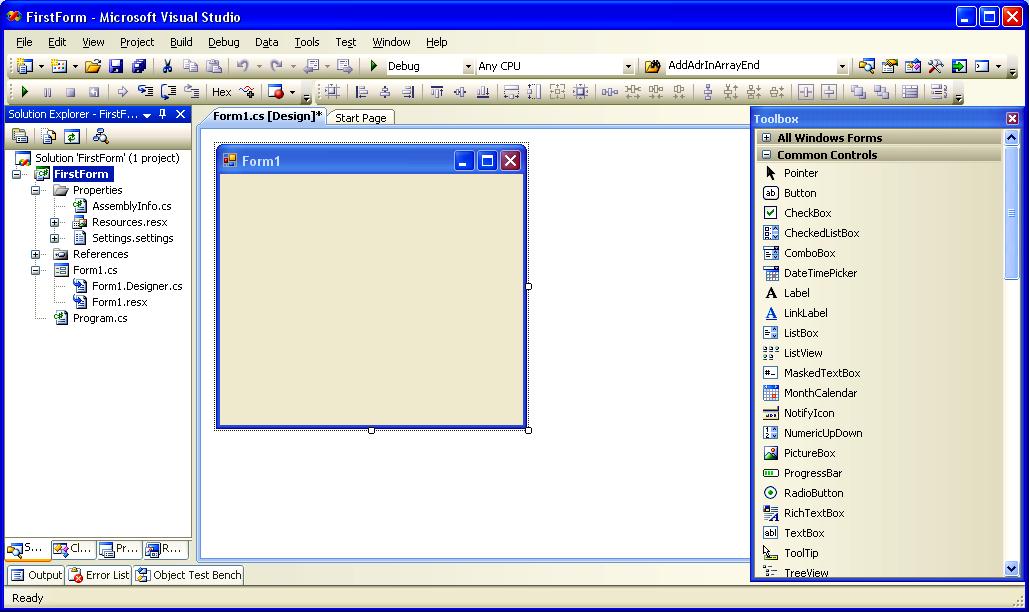
Task: Click the Breakpoints window icon
Action: click(x=276, y=92)
